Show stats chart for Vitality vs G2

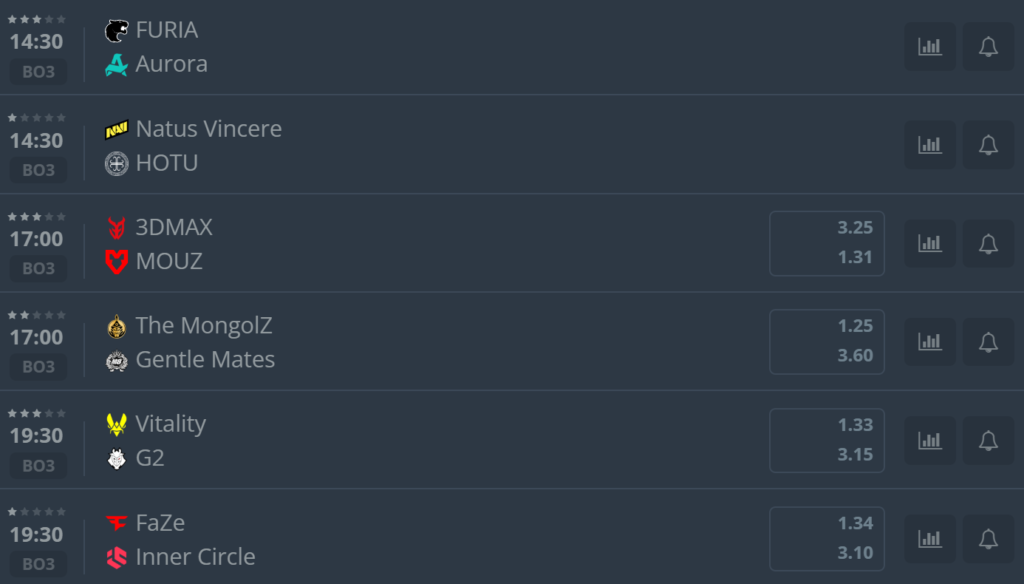click(x=930, y=440)
